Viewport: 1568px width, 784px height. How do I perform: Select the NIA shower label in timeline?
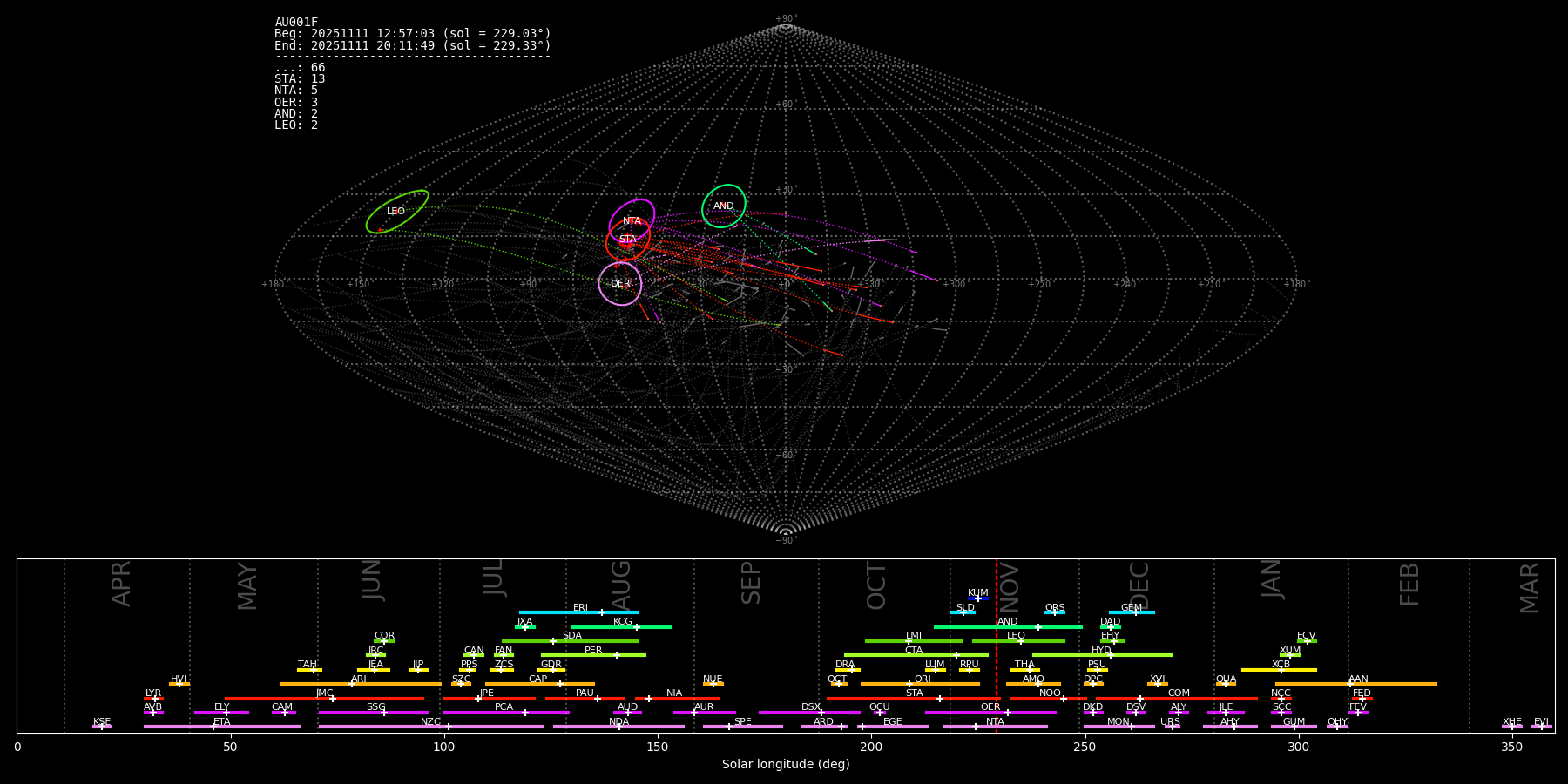(674, 693)
